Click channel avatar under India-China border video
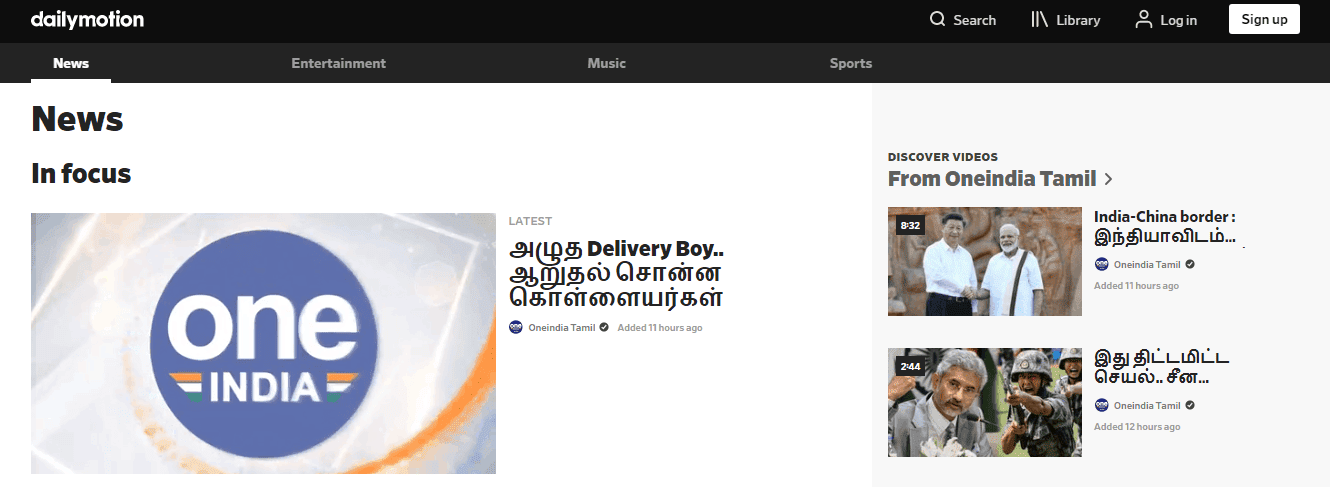The width and height of the screenshot is (1330, 487). pyautogui.click(x=1102, y=265)
